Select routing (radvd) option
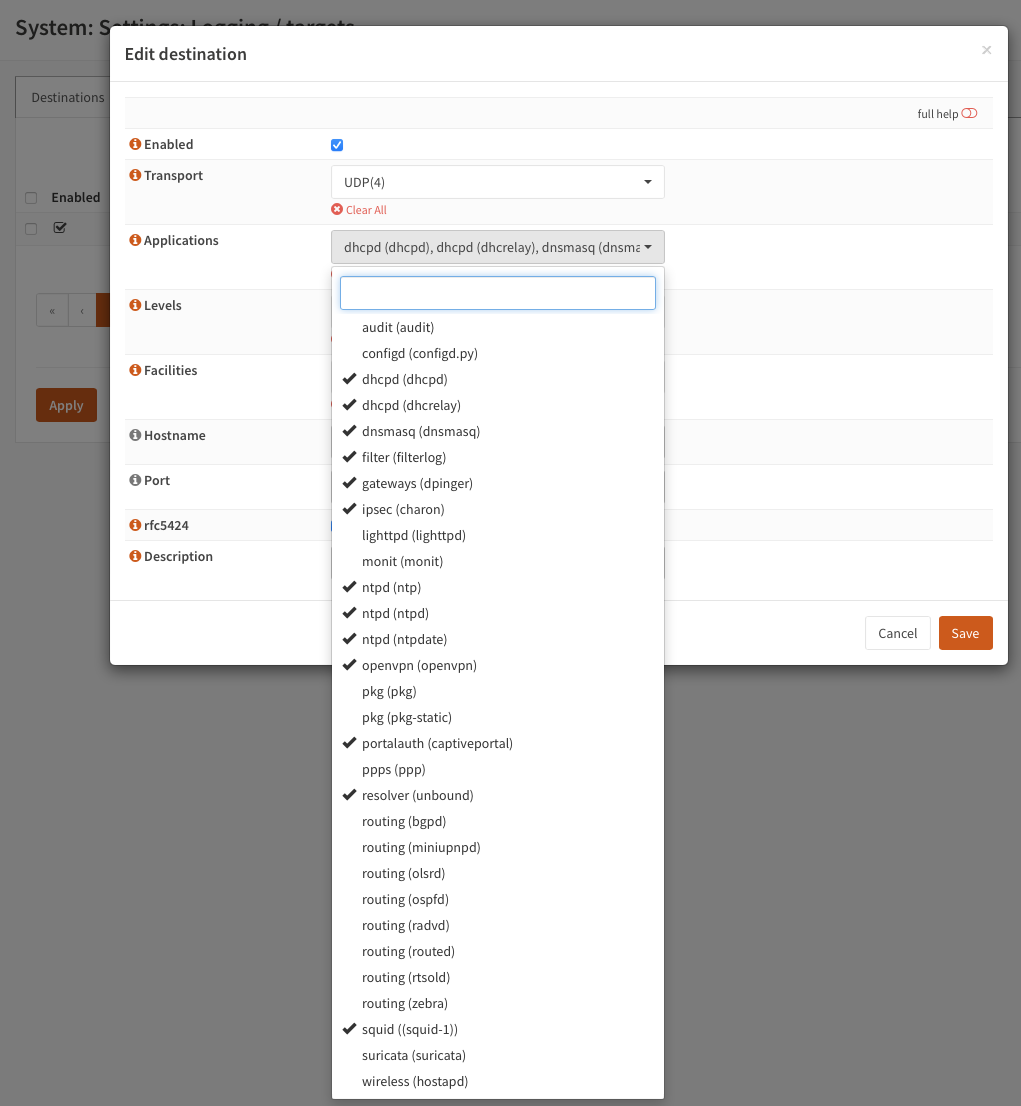The height and width of the screenshot is (1106, 1021). tap(497, 925)
